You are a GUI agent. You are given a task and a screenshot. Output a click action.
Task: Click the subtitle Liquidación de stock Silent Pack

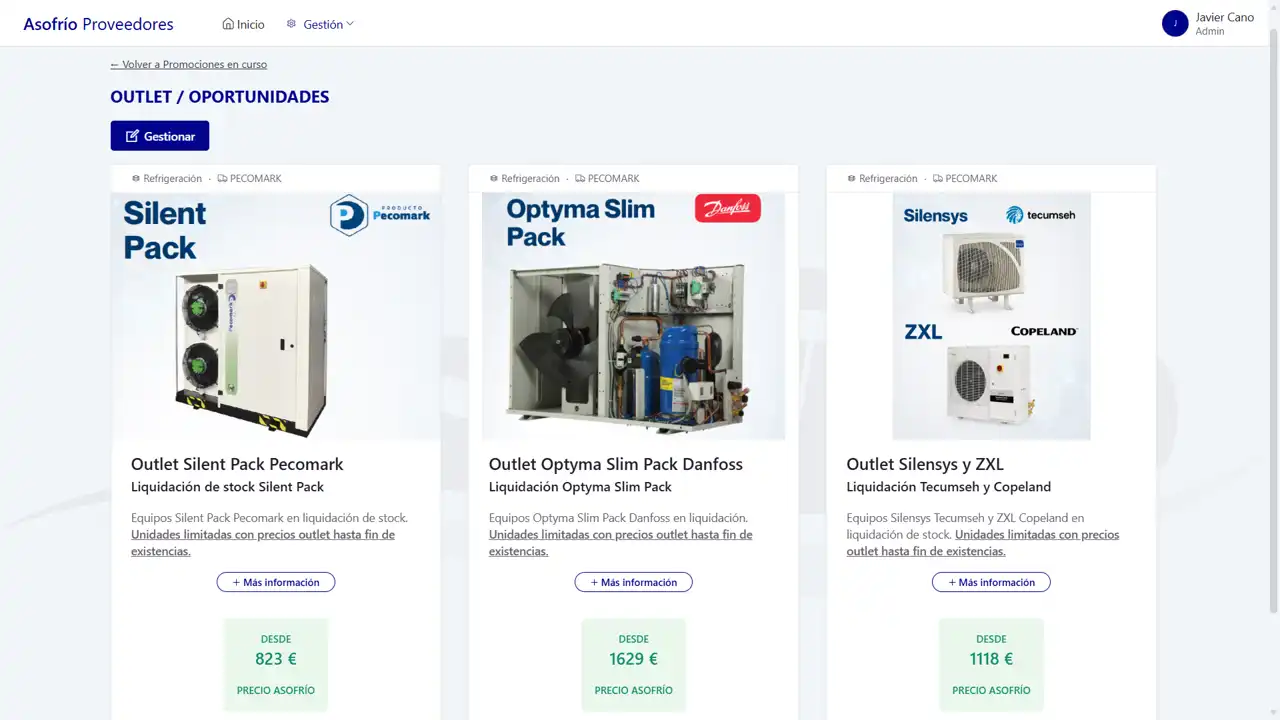click(x=228, y=487)
